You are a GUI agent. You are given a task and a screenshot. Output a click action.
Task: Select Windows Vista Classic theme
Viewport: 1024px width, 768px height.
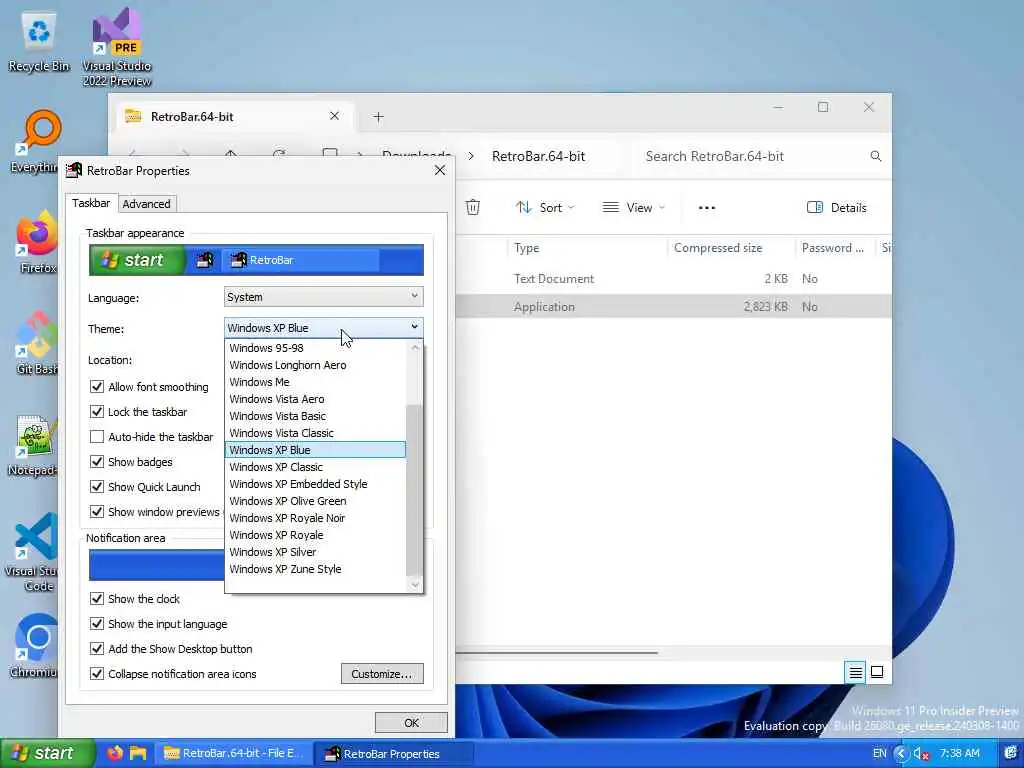click(315, 433)
